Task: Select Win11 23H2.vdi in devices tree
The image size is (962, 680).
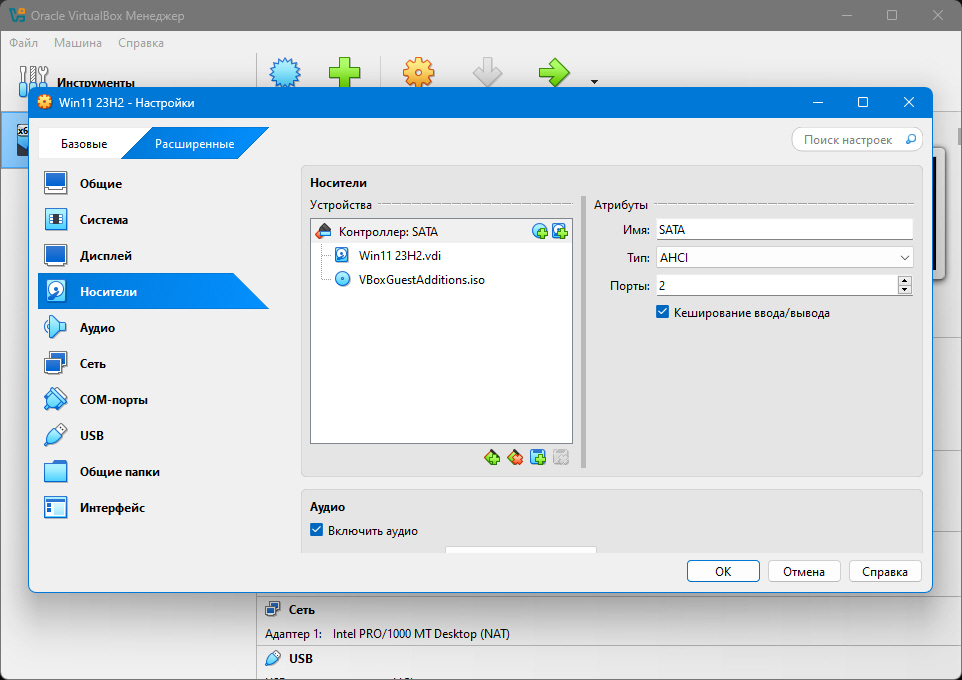Action: click(399, 255)
